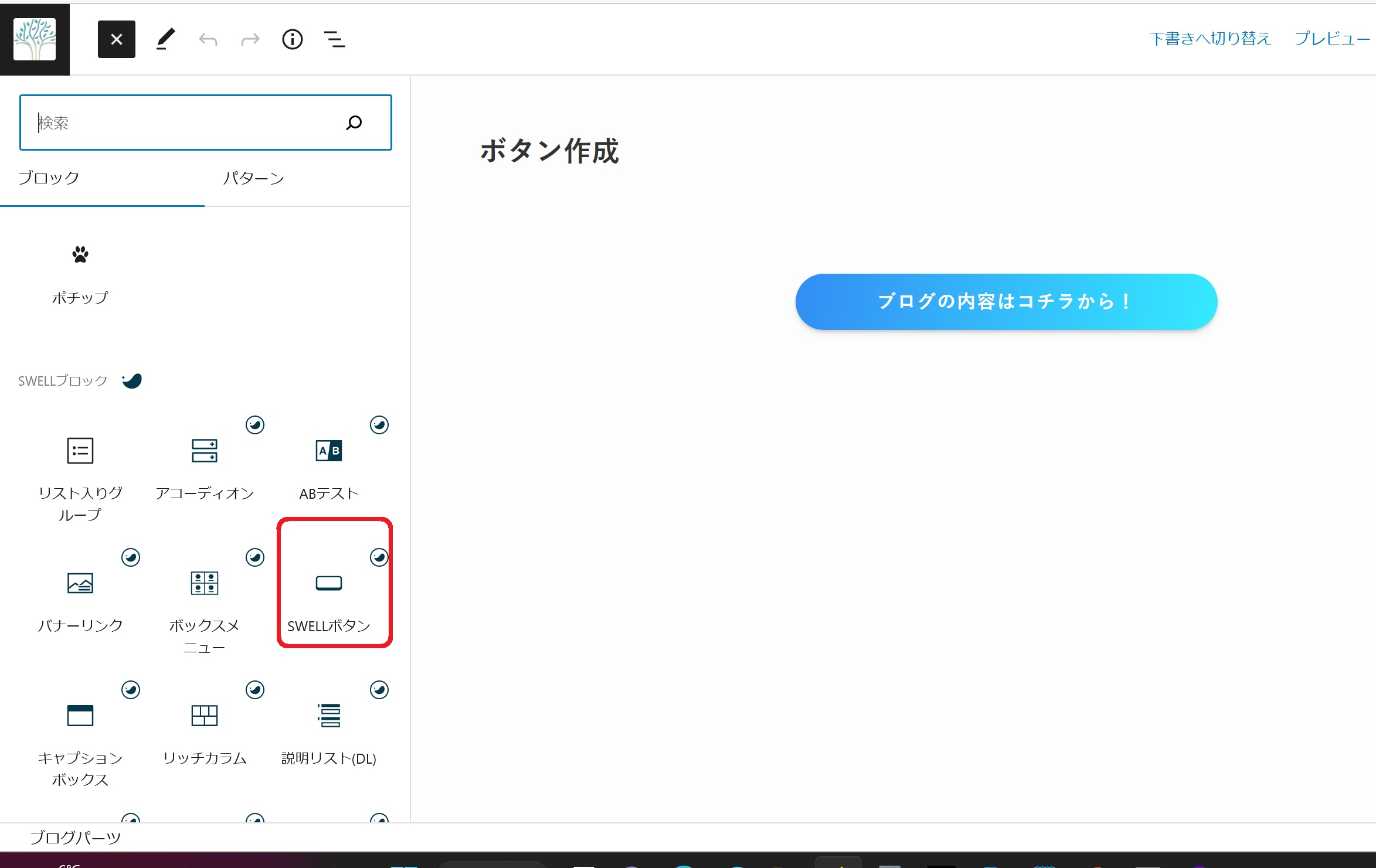Click the redo arrow icon
This screenshot has height=868, width=1376.
pos(250,40)
